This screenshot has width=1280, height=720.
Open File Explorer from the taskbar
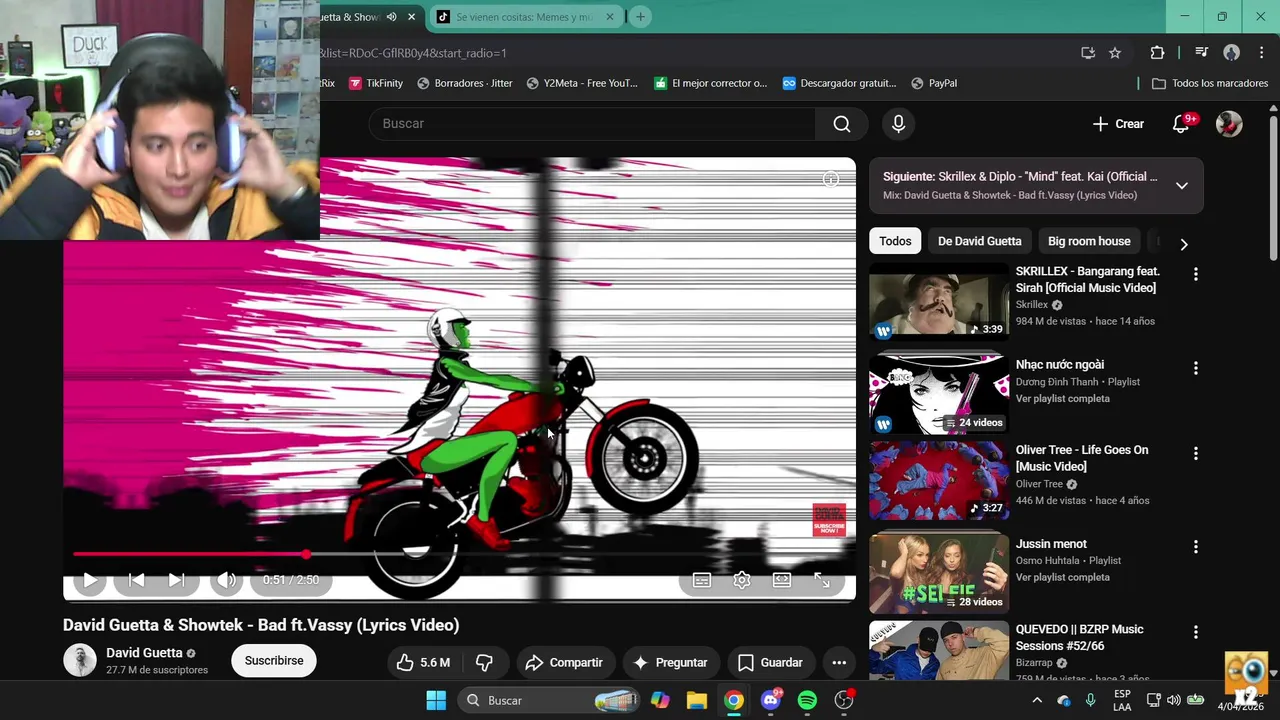tap(697, 700)
